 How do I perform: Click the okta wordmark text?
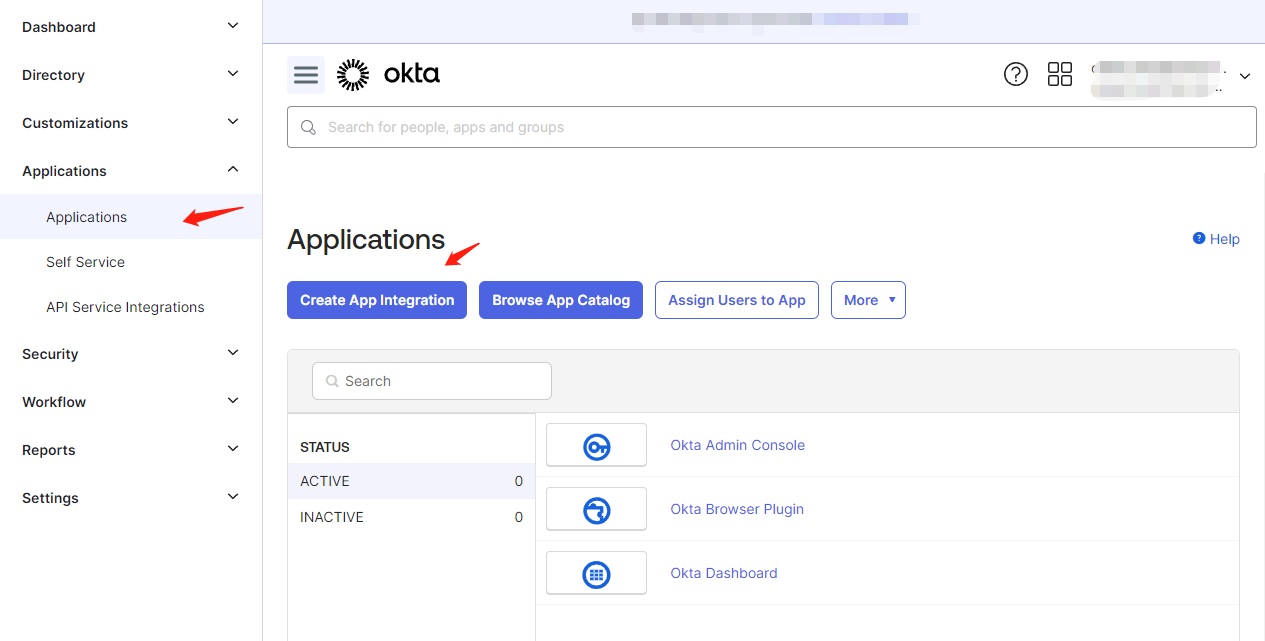coord(411,74)
